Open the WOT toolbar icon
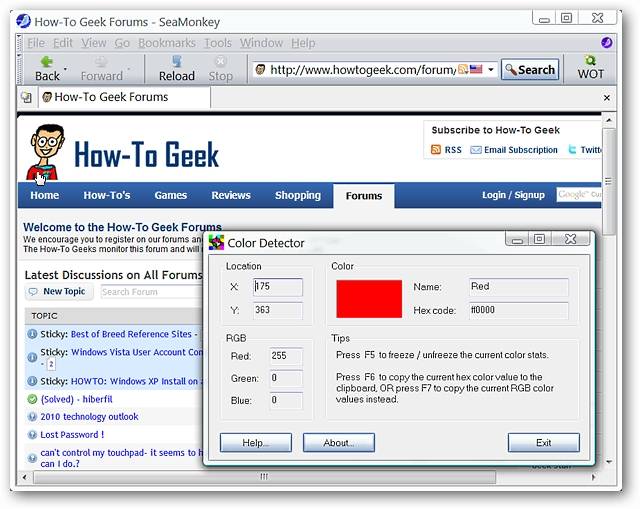The image size is (640, 509). 590,60
